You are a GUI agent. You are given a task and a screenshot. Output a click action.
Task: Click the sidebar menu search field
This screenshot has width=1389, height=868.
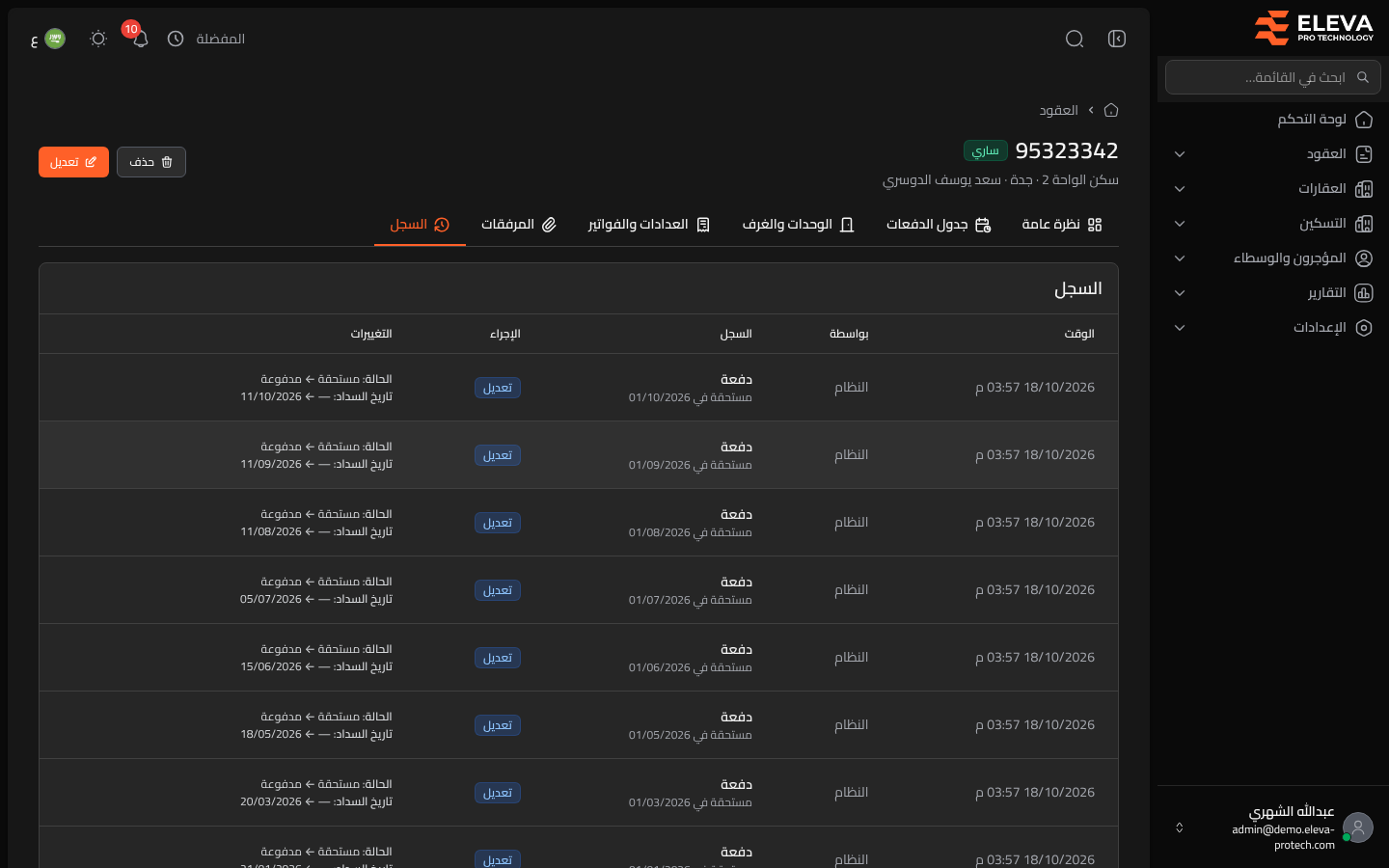[1273, 77]
